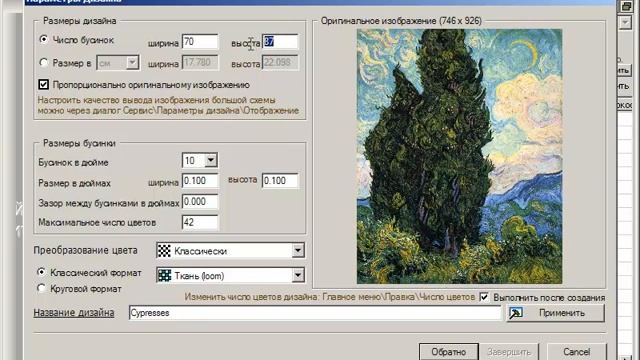Image resolution: width=640 pixels, height=360 pixels.
Task: Open the 'Ткань (loom)' format dropdown
Action: (298, 276)
